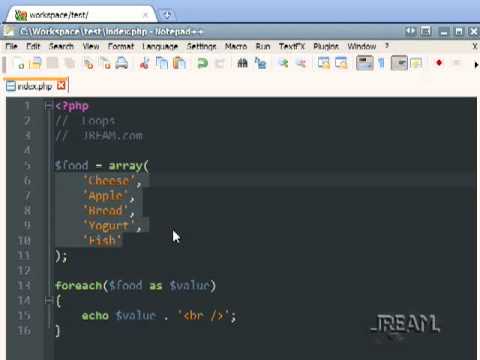Paste clipboard using the Paste toolbar icon

click(x=179, y=63)
